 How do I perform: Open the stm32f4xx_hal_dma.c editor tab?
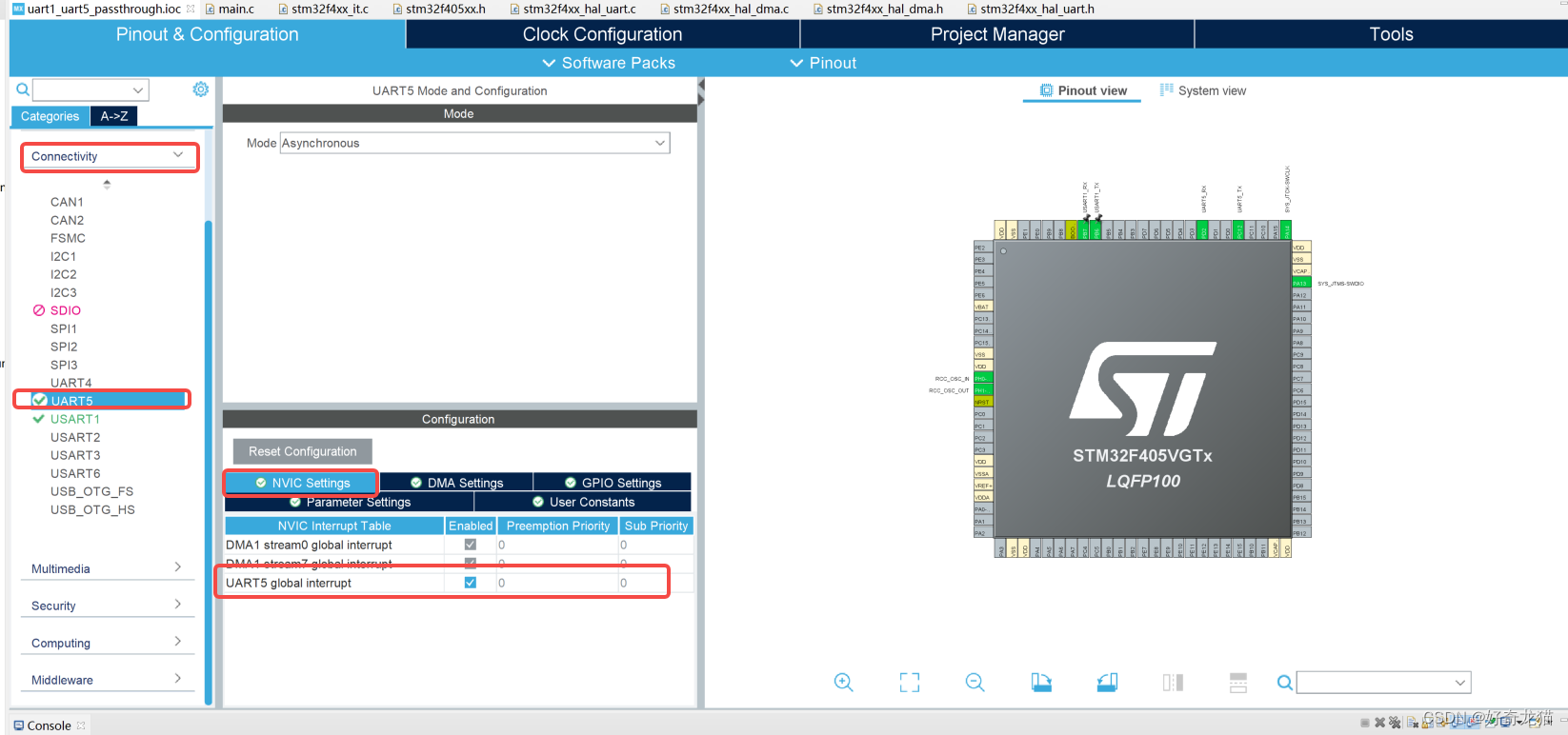point(723,9)
